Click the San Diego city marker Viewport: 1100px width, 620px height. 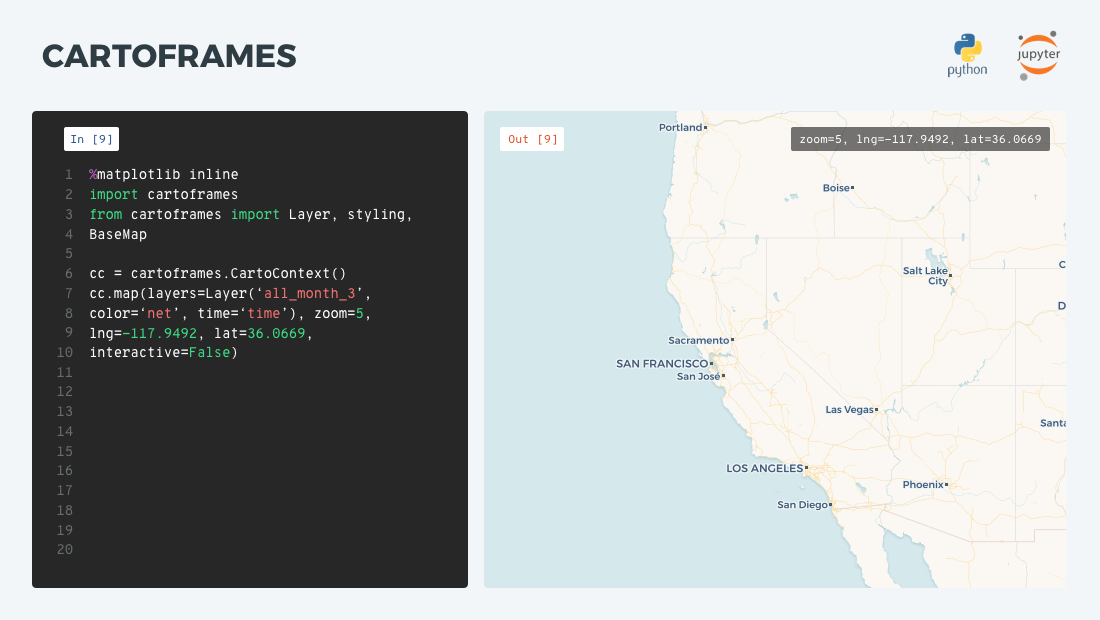pos(830,504)
